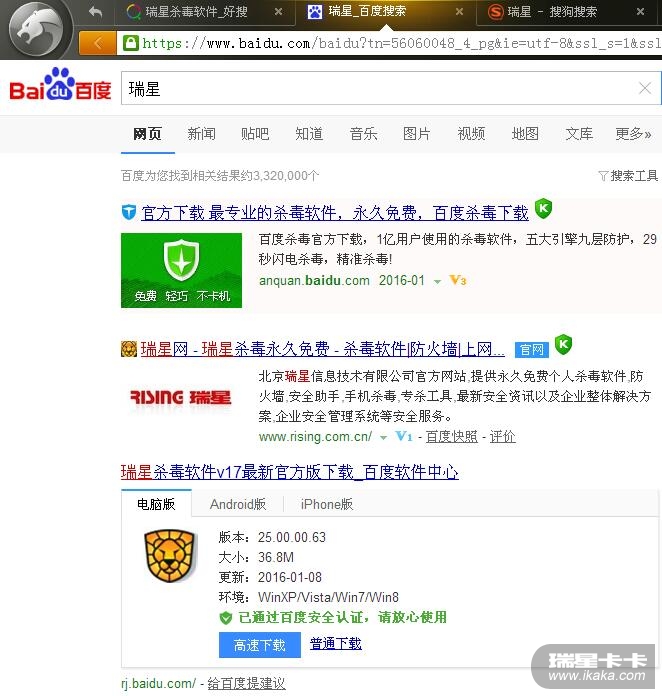The height and width of the screenshot is (696, 662).
Task: Open the 瑞星网 - 瑞星杀毒永久免费 result link
Action: [322, 349]
